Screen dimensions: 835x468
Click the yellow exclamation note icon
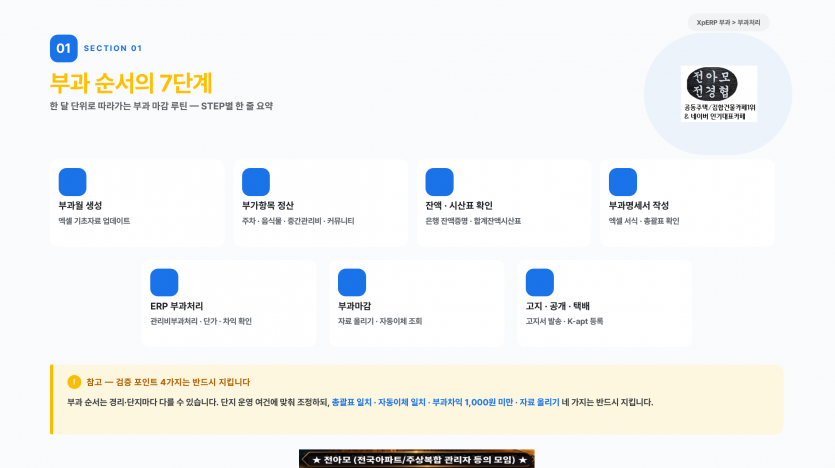tap(74, 382)
